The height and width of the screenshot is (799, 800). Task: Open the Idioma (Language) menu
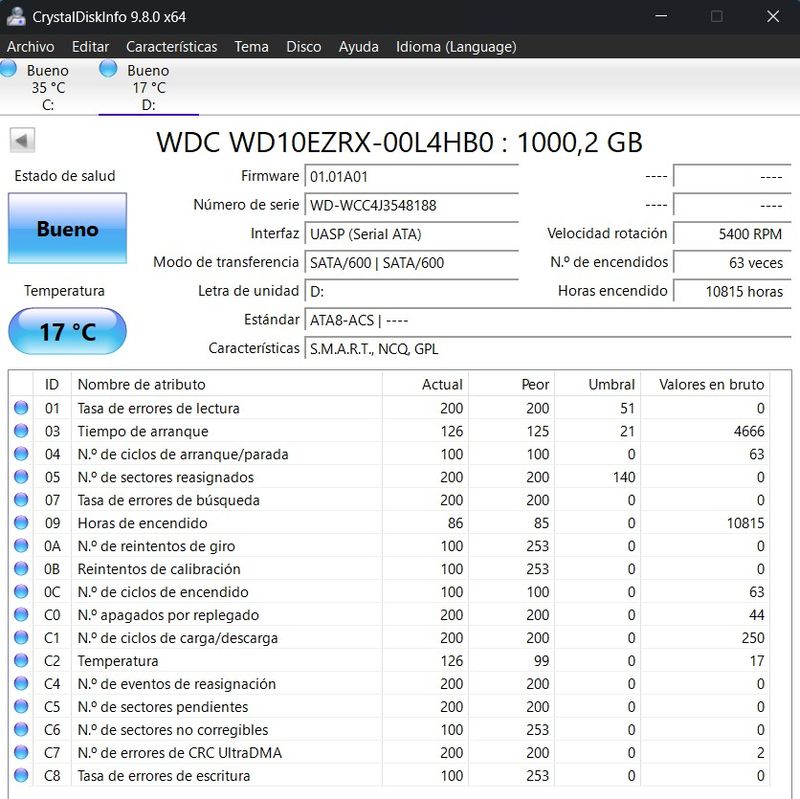point(456,47)
